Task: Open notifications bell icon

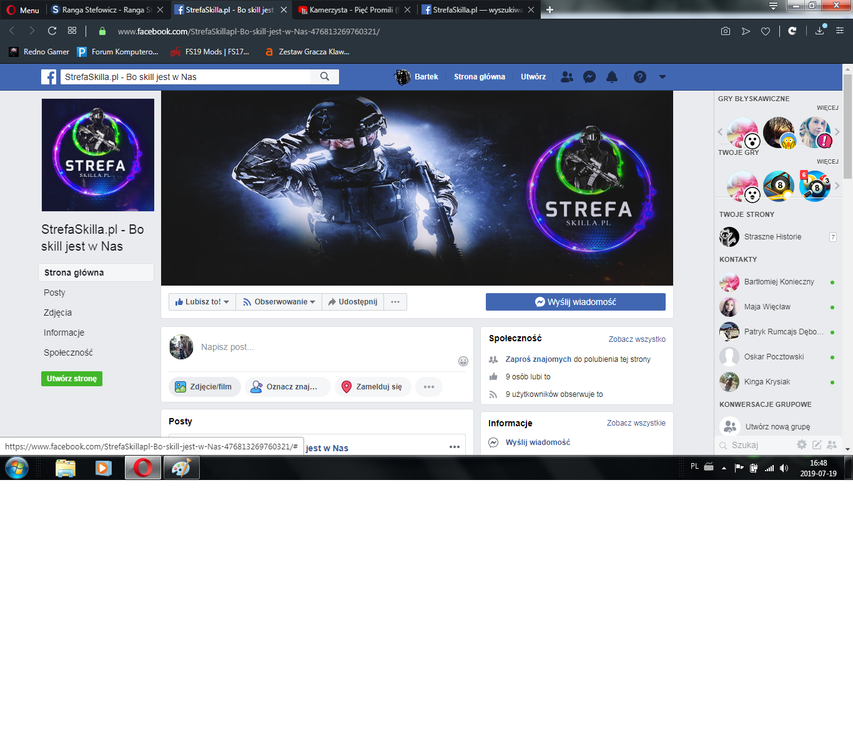Action: tap(612, 77)
